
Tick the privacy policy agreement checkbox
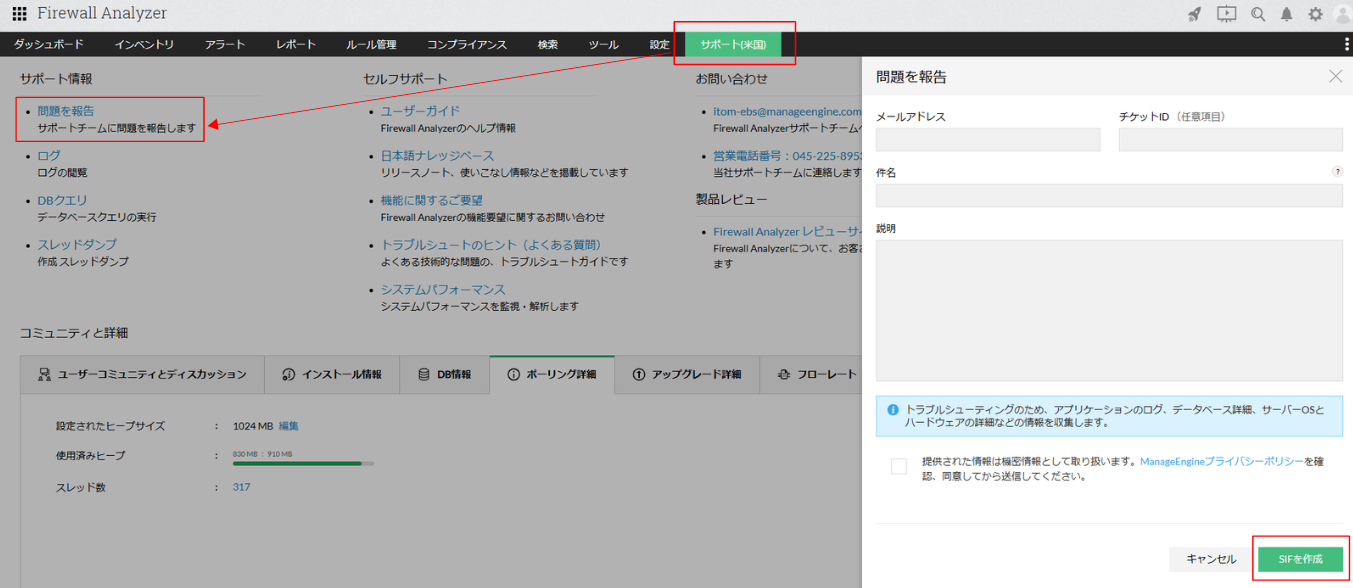point(898,466)
